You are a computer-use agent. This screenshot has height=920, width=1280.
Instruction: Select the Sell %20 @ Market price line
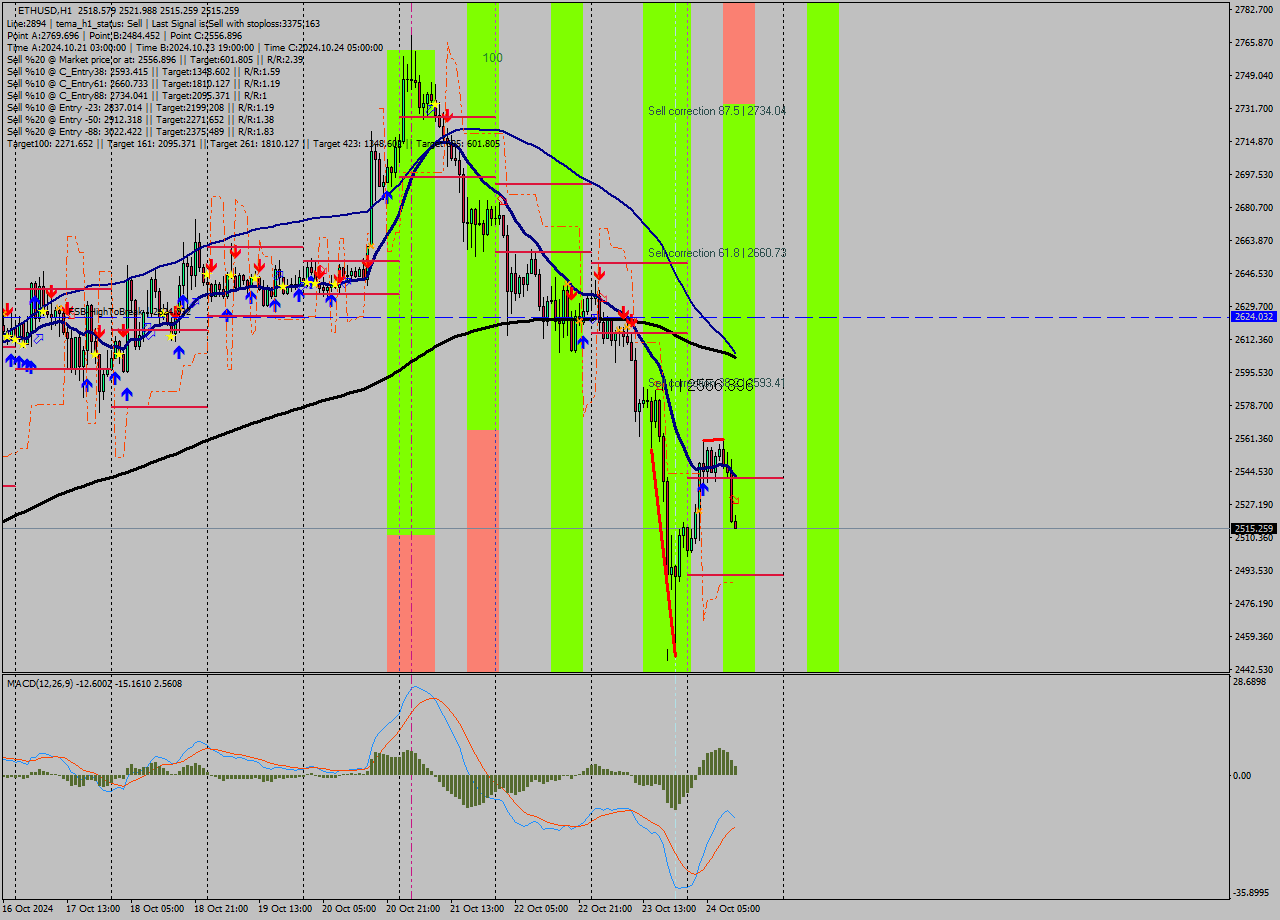point(155,59)
